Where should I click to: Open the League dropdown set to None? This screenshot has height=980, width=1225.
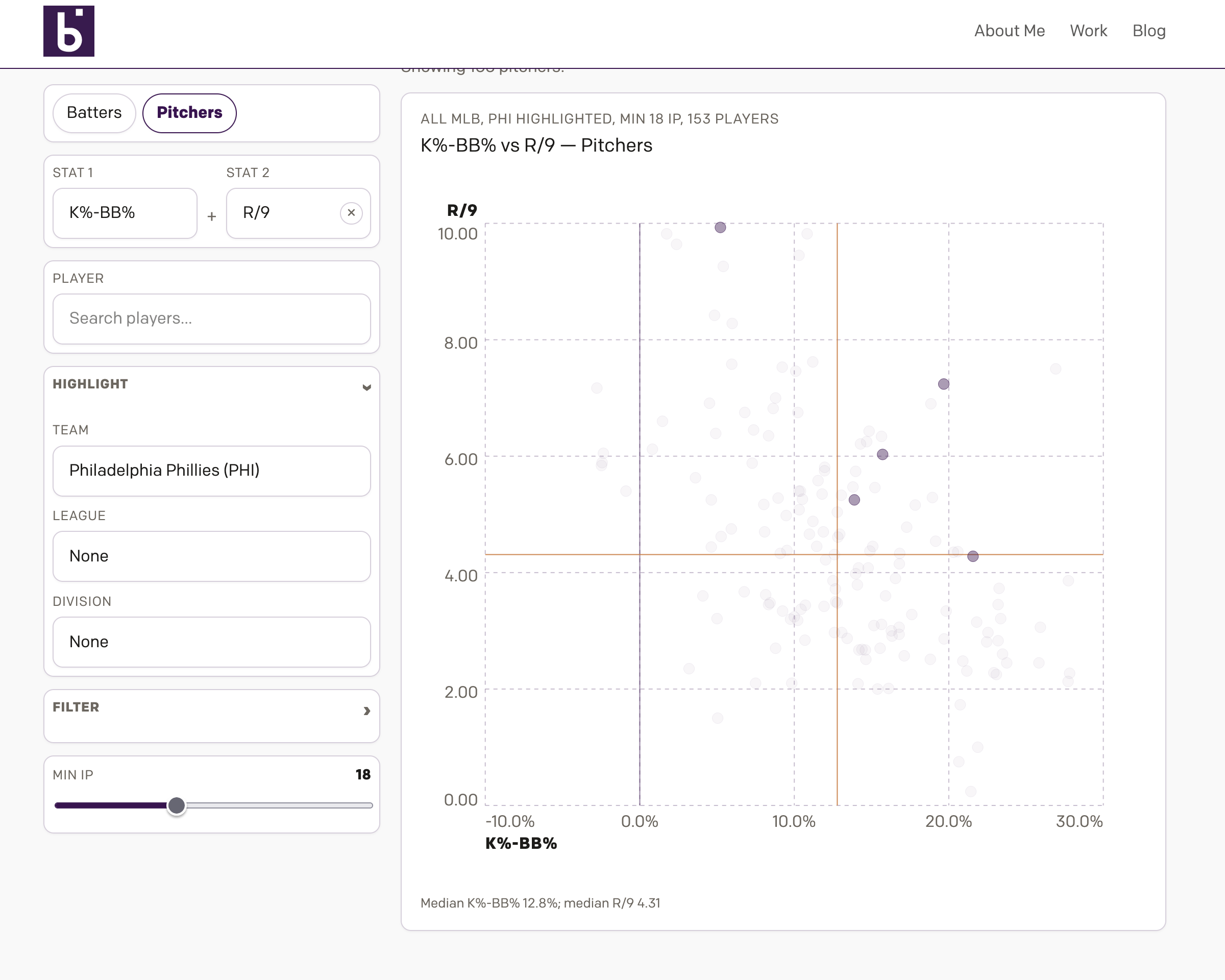point(211,556)
